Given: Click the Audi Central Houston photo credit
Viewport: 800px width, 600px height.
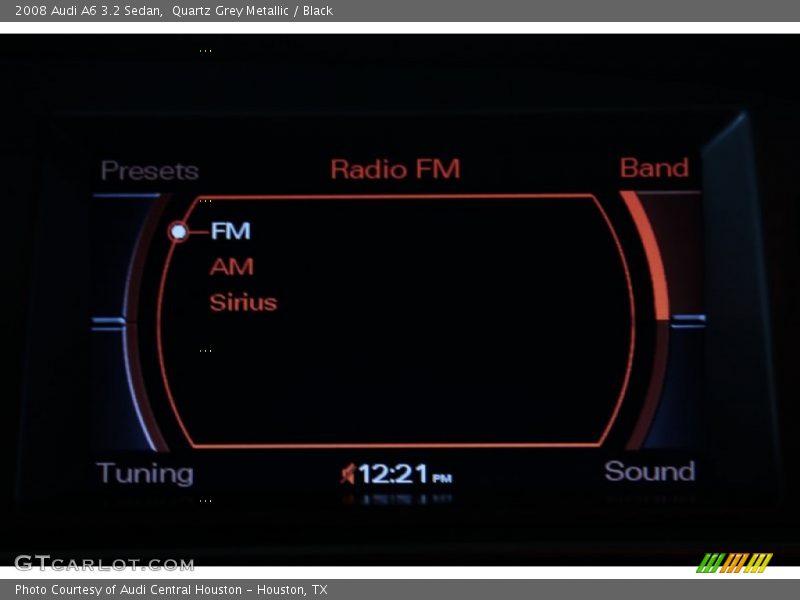Looking at the screenshot, I should point(171,590).
